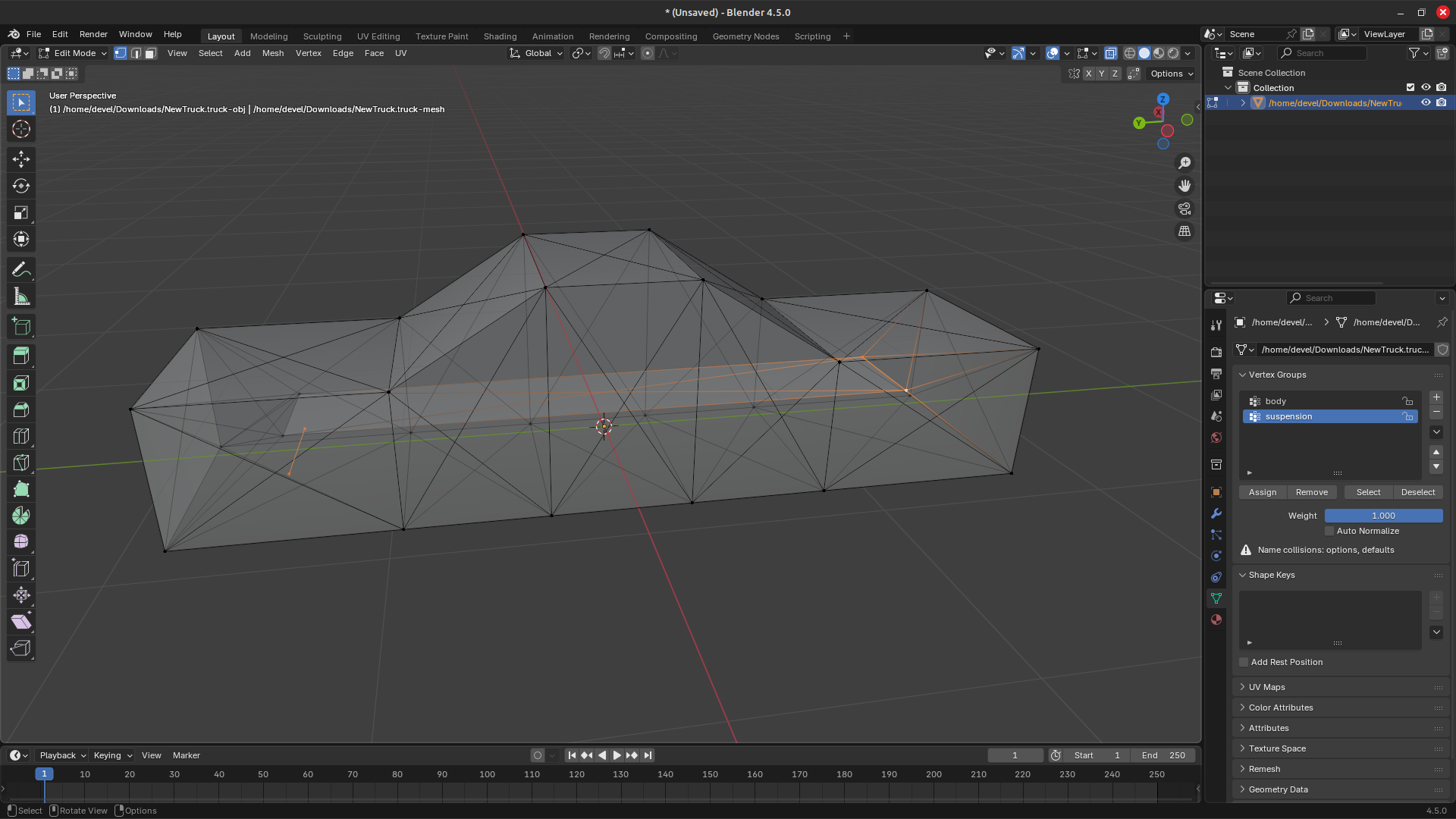Select the Cursor tool in toolbar

coord(21,130)
